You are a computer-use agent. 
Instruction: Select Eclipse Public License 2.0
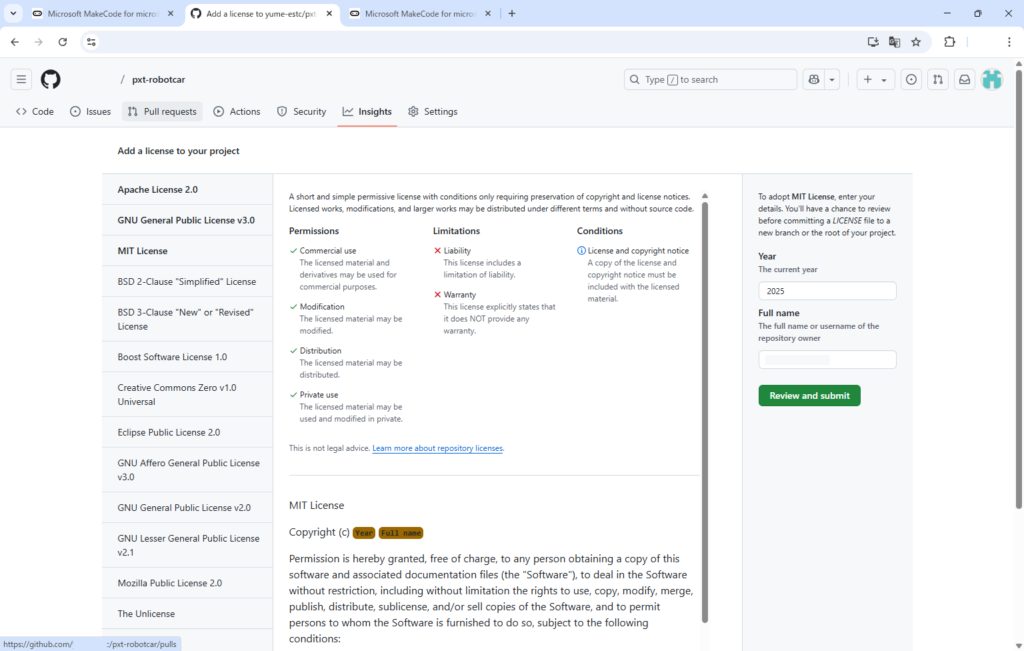coord(187,432)
